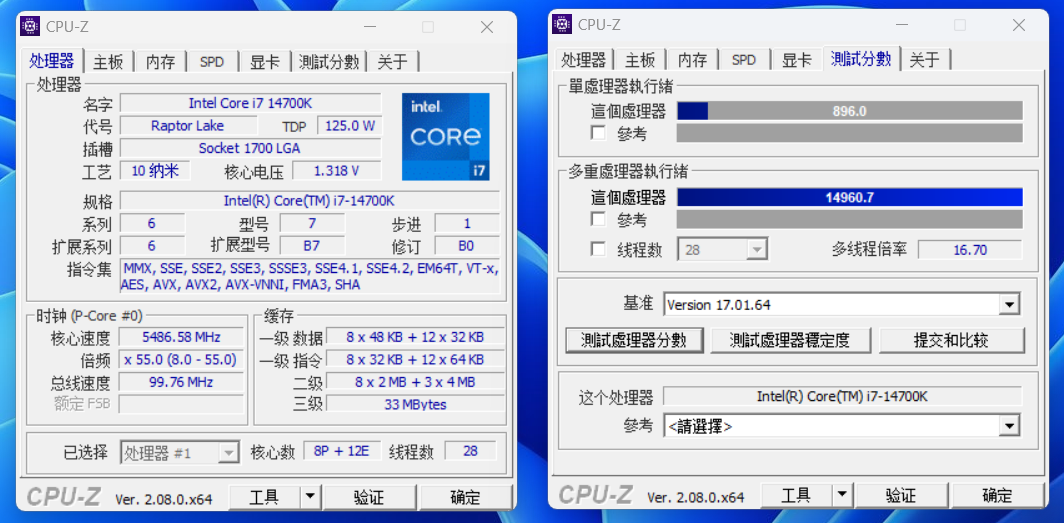Open 显卡 tab in left CPU-Z window

tap(265, 62)
